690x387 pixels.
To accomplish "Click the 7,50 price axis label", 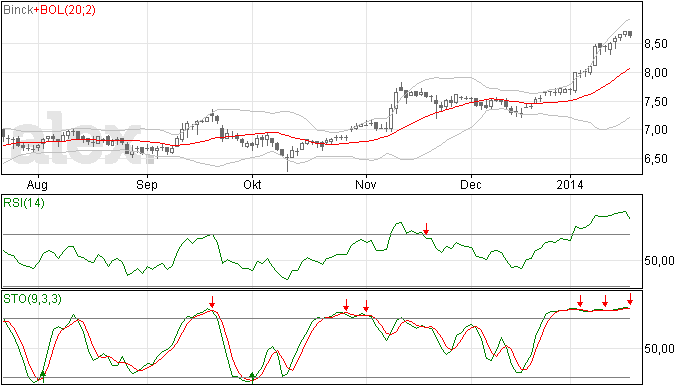I will (x=656, y=102).
